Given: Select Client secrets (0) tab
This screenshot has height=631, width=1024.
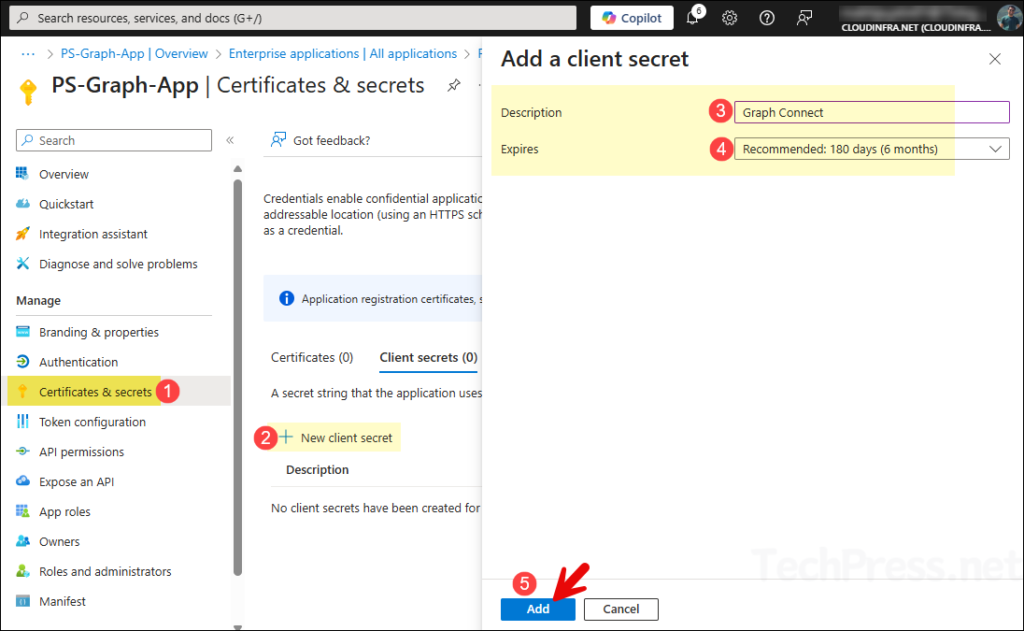Looking at the screenshot, I should pyautogui.click(x=428, y=357).
